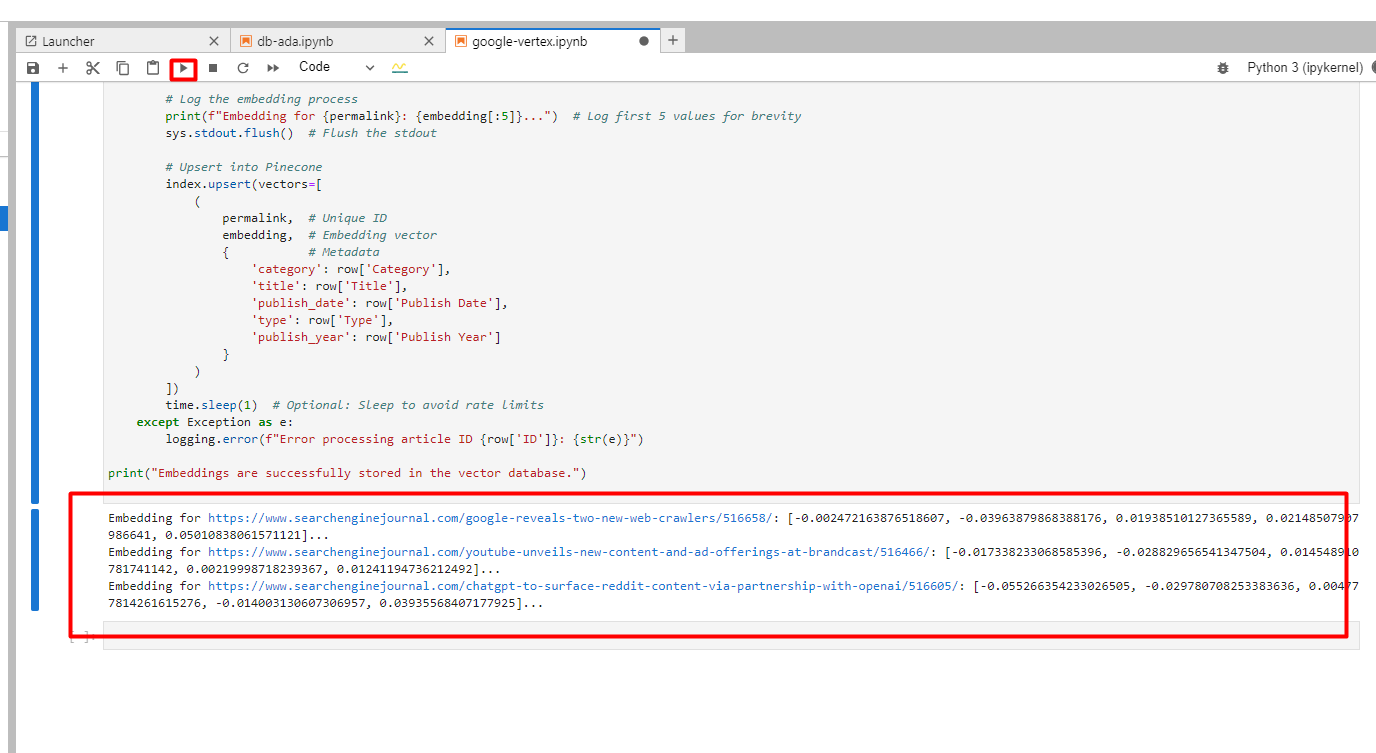
Task: Interrupt the kernel with the stop icon
Action: pos(213,68)
